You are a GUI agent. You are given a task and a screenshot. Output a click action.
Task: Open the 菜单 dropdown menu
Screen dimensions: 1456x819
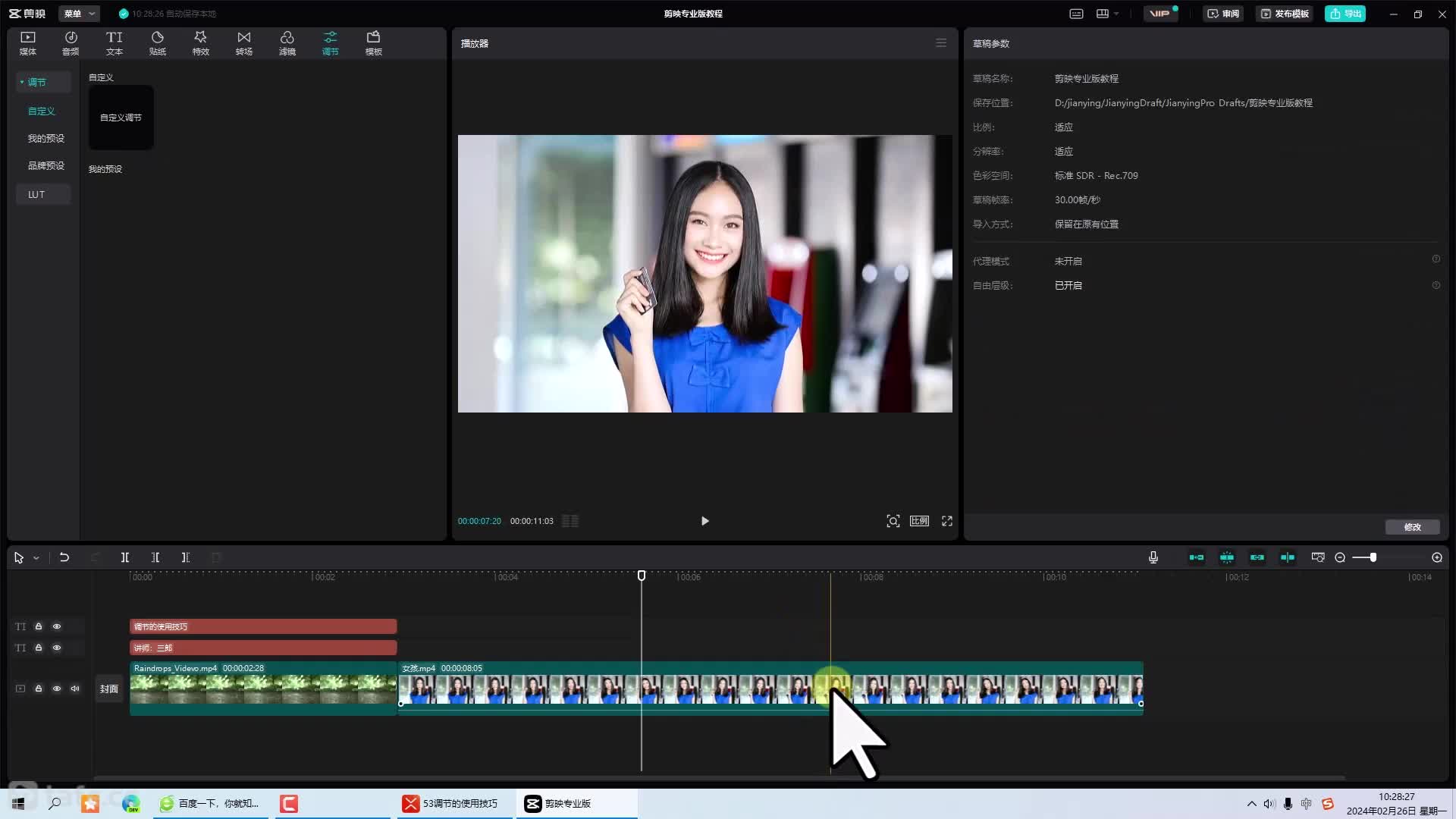(79, 14)
